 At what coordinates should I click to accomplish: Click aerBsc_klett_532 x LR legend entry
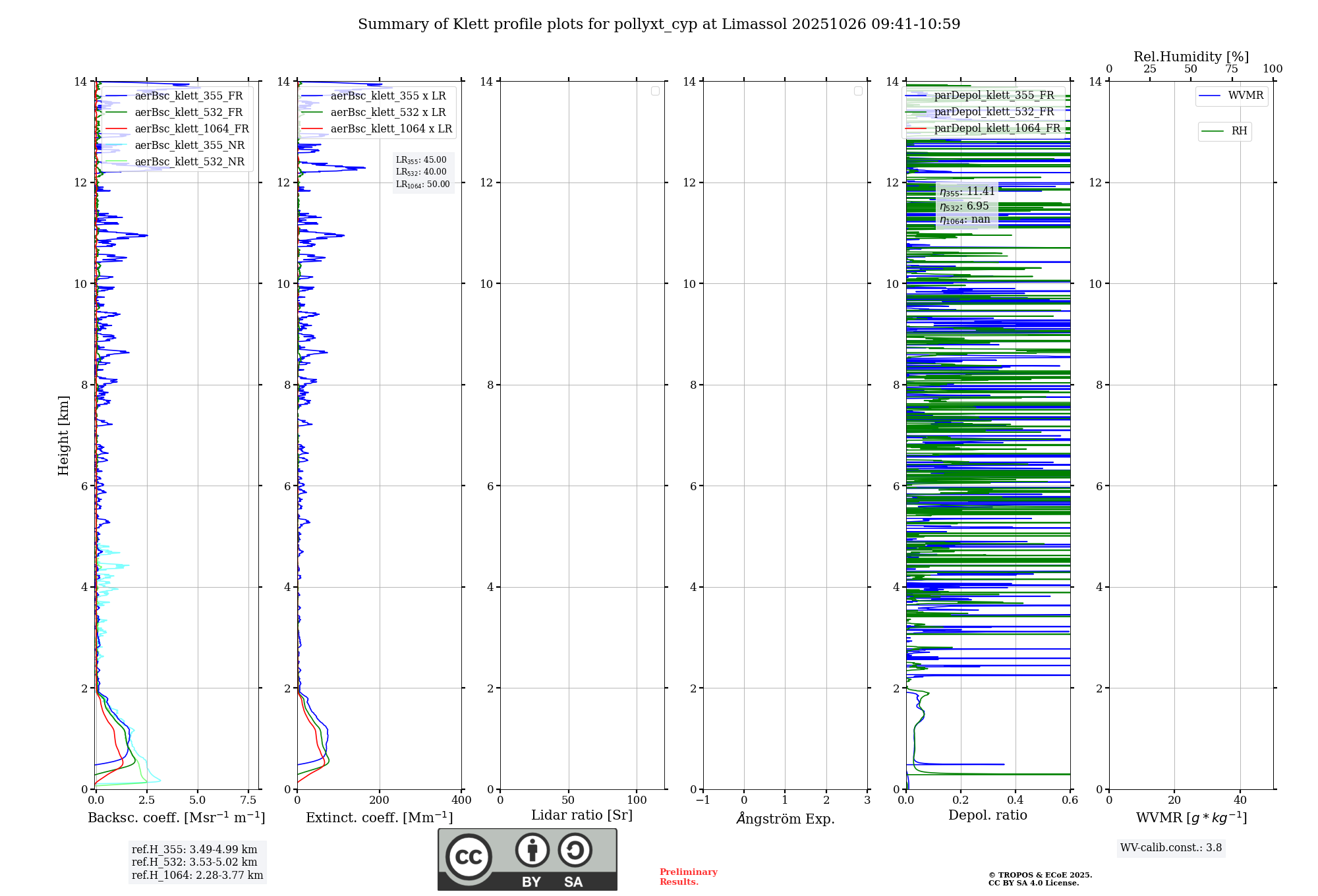tap(387, 113)
